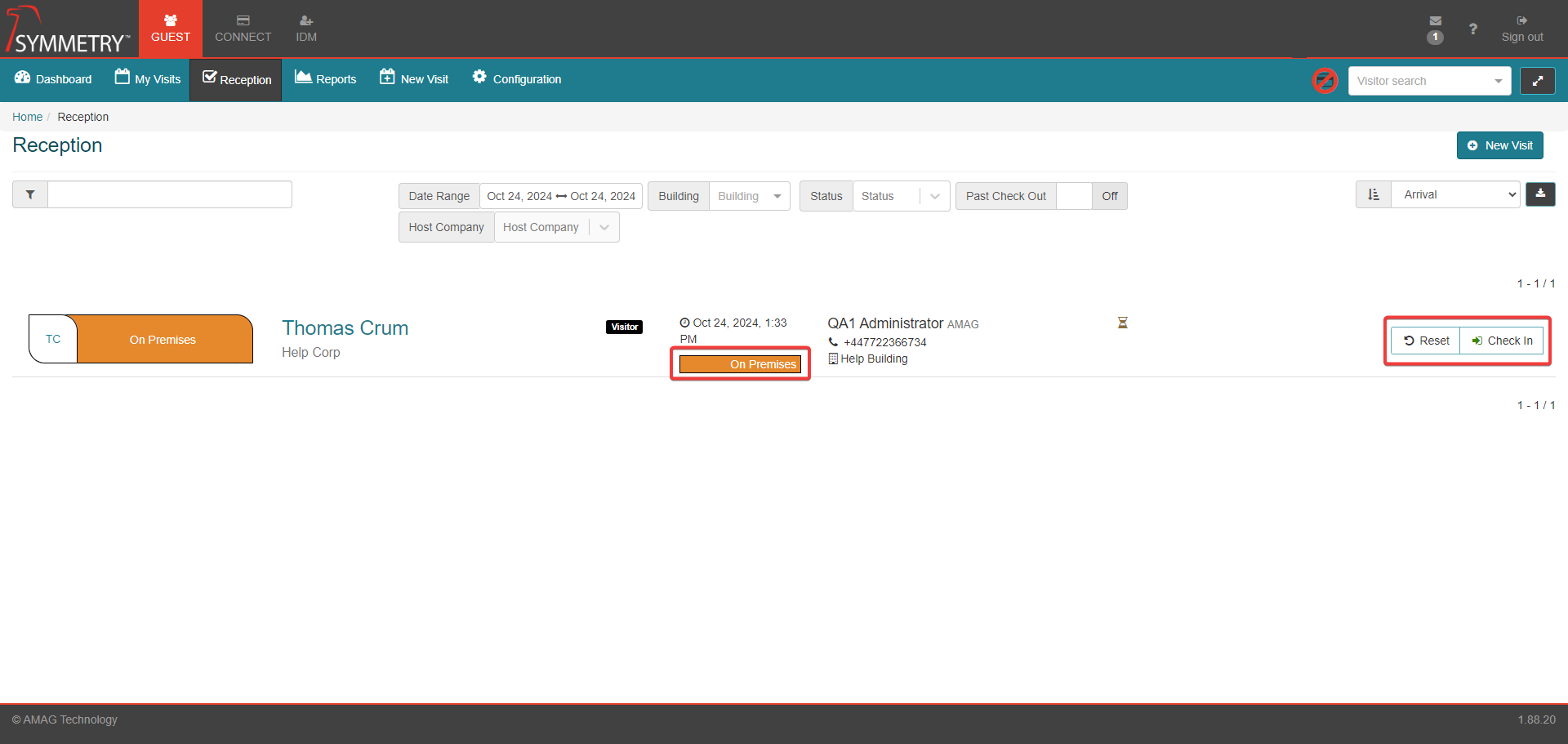The width and height of the screenshot is (1568, 744).
Task: Open Reports
Action: [326, 79]
